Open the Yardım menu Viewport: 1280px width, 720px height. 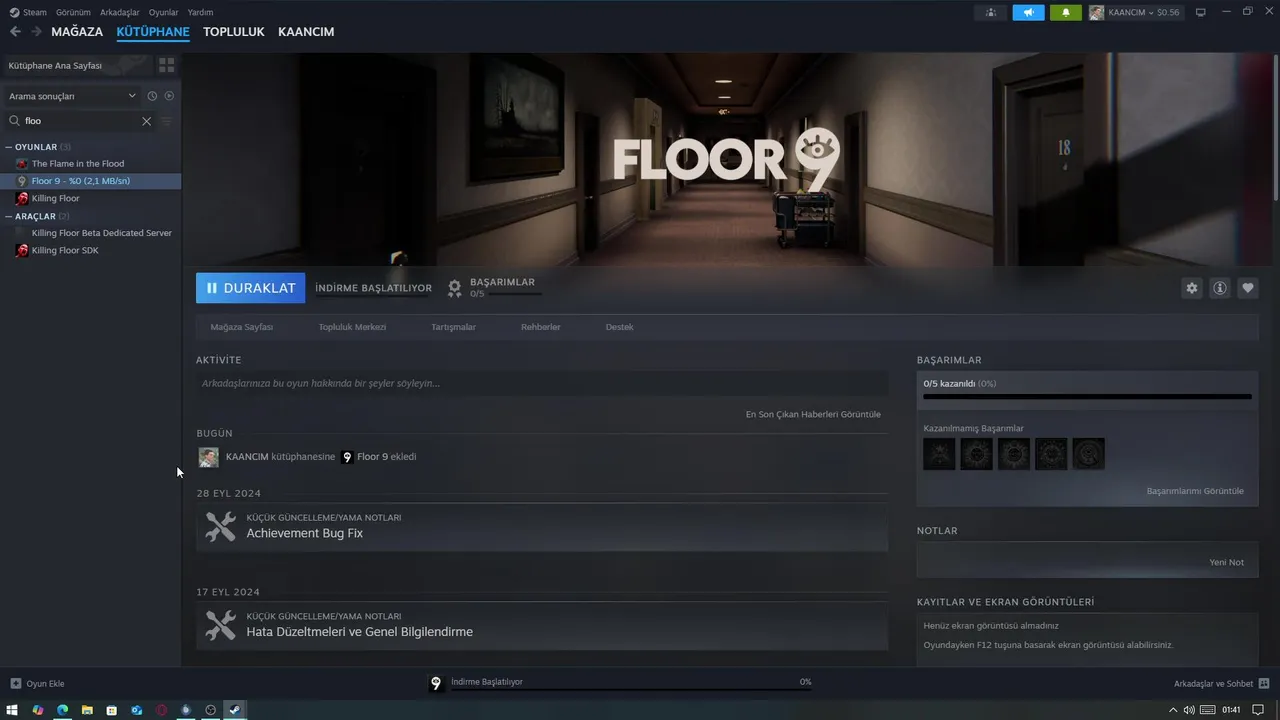(x=200, y=12)
